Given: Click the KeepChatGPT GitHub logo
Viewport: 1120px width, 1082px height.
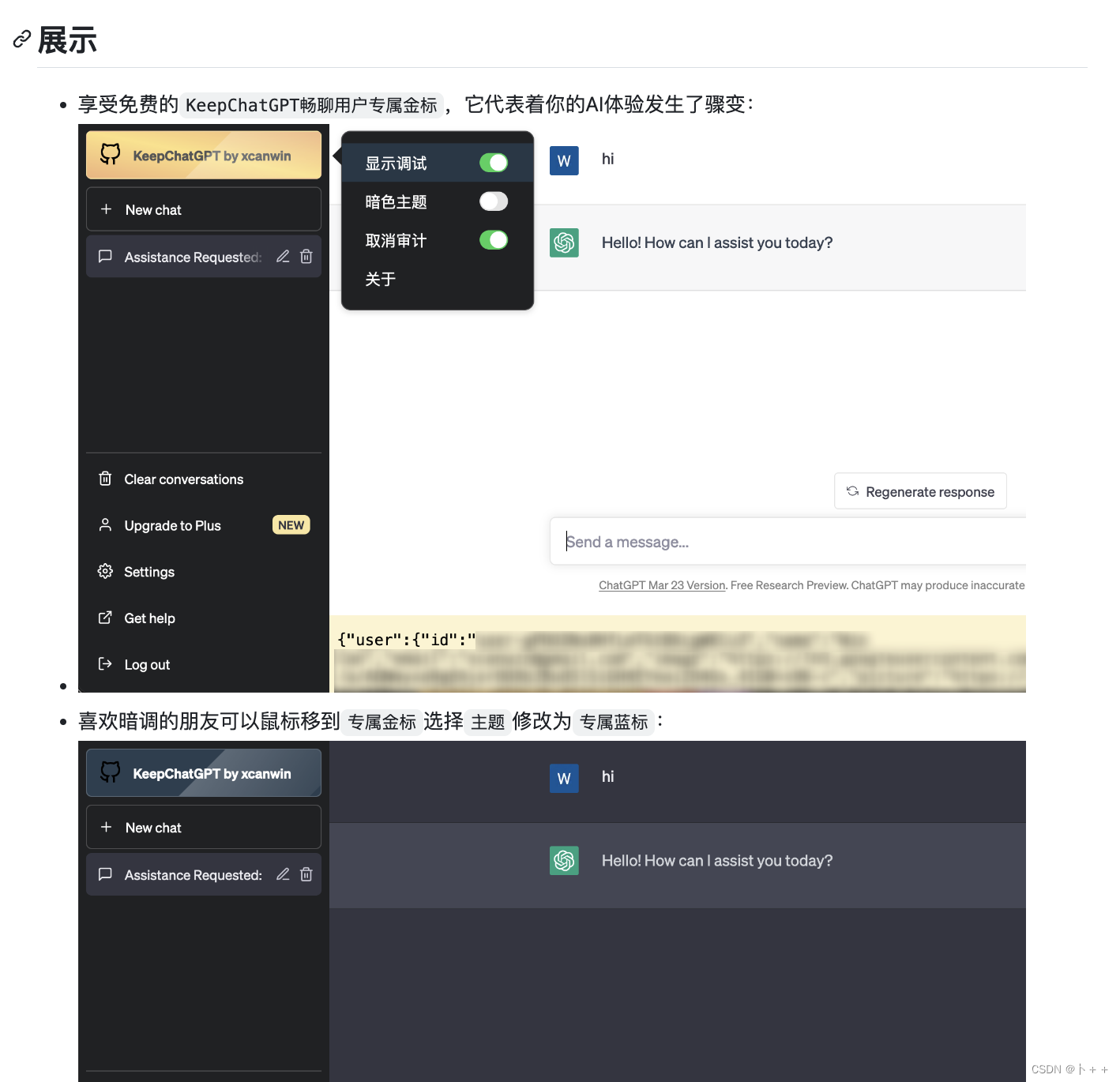Looking at the screenshot, I should 110,154.
